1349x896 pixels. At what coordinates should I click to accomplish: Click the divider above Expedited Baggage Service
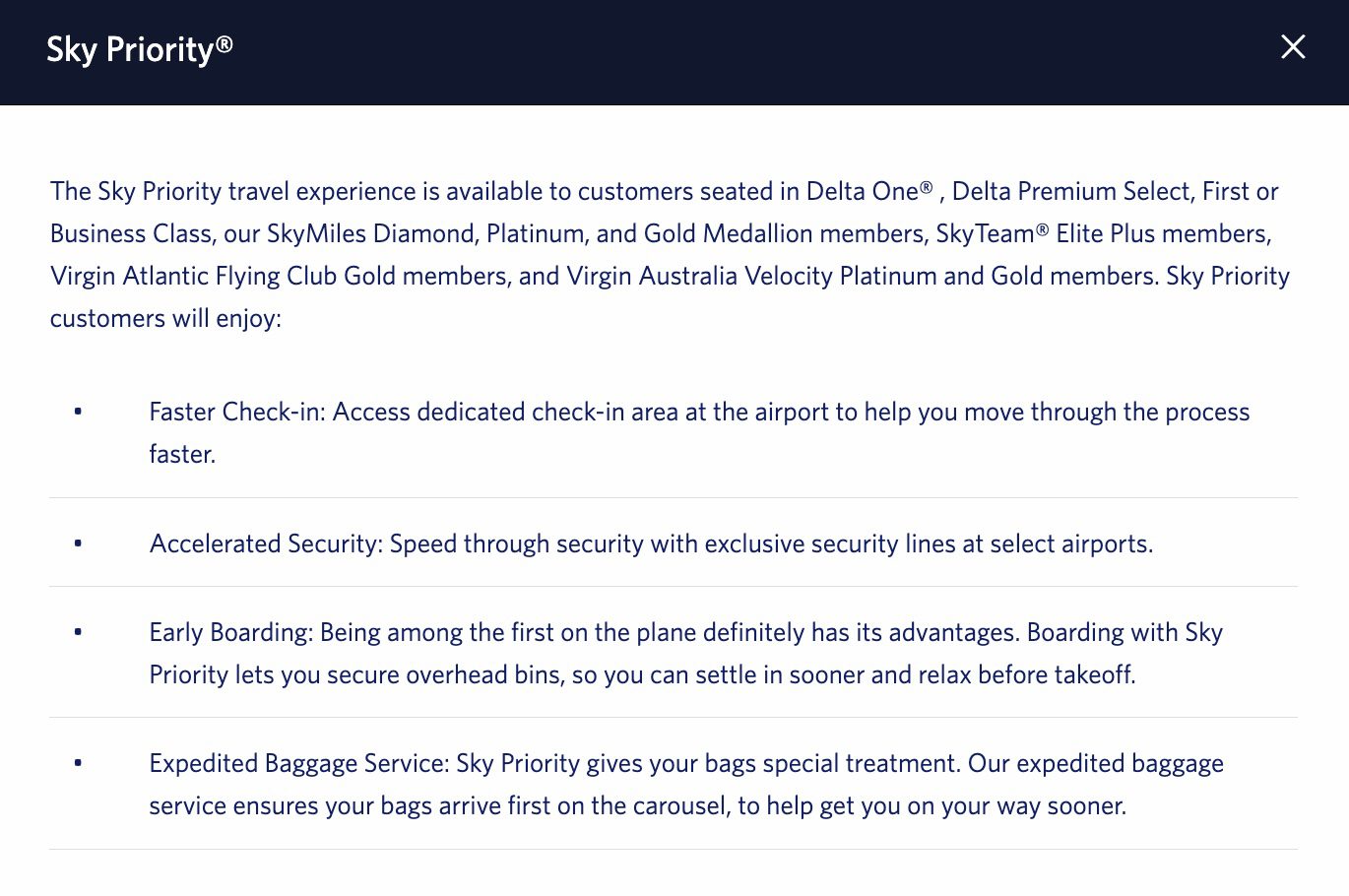(x=673, y=717)
